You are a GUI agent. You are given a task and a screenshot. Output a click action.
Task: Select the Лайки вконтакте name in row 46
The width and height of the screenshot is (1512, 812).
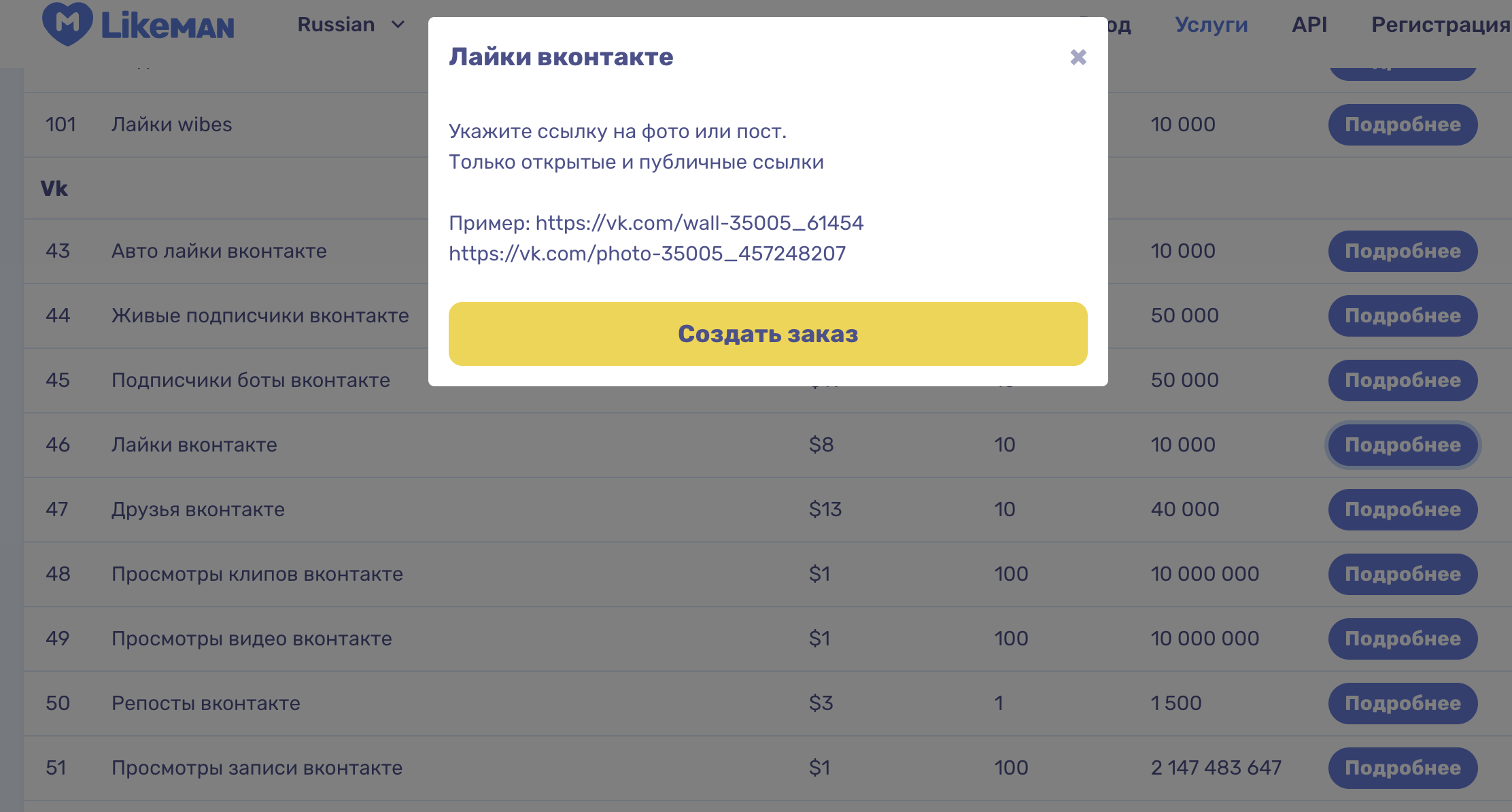coord(194,445)
